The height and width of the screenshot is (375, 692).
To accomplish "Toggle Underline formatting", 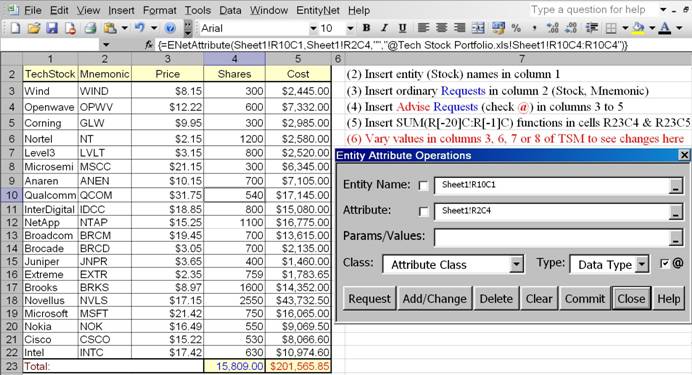I will coord(402,28).
